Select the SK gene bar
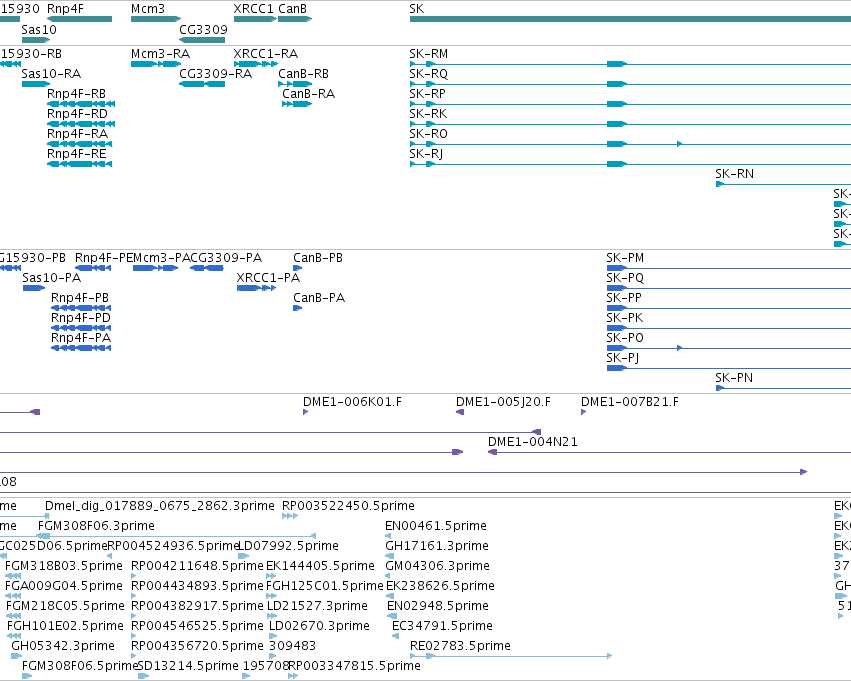The image size is (851, 681). point(630,19)
